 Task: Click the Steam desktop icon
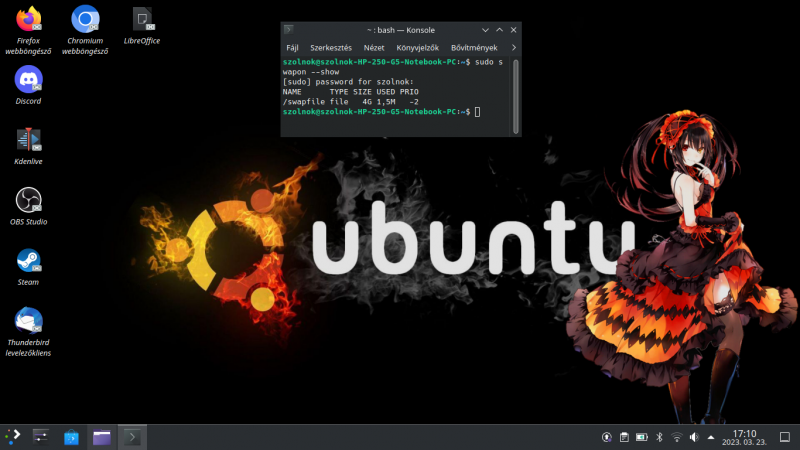coord(28,267)
